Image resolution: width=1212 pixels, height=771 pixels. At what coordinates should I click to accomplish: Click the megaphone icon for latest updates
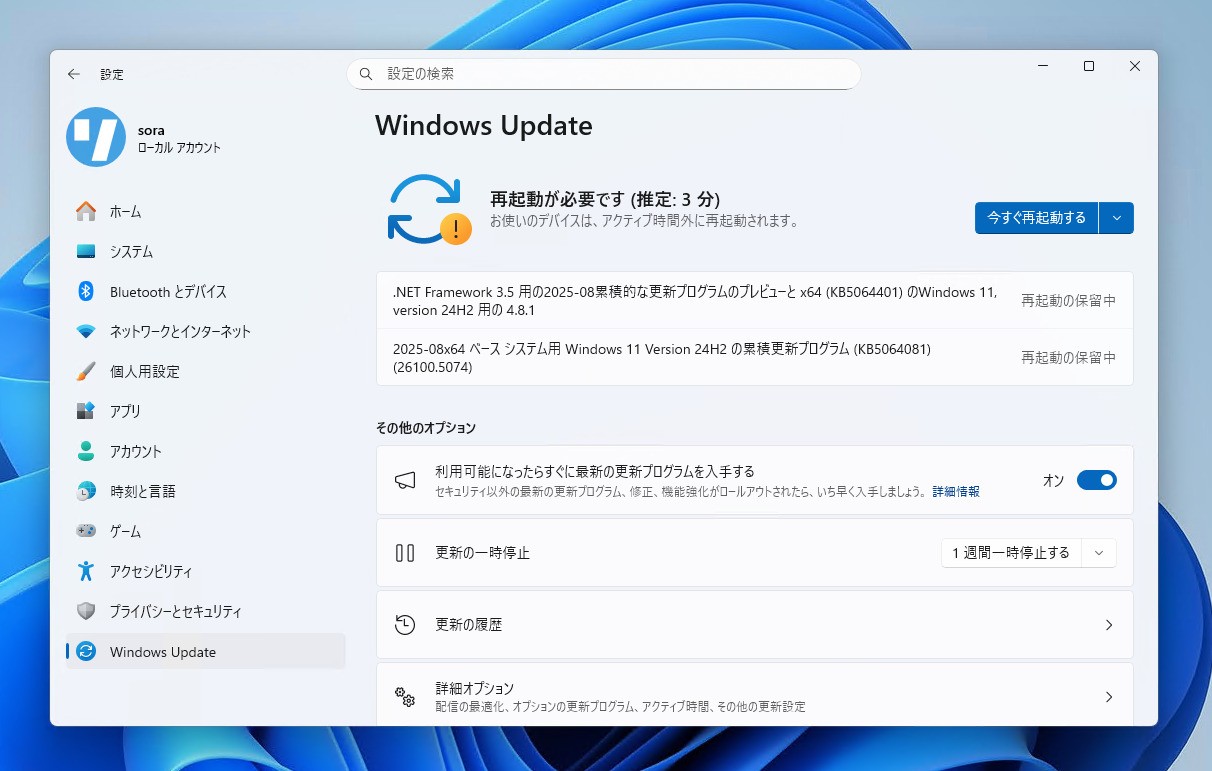tap(405, 480)
